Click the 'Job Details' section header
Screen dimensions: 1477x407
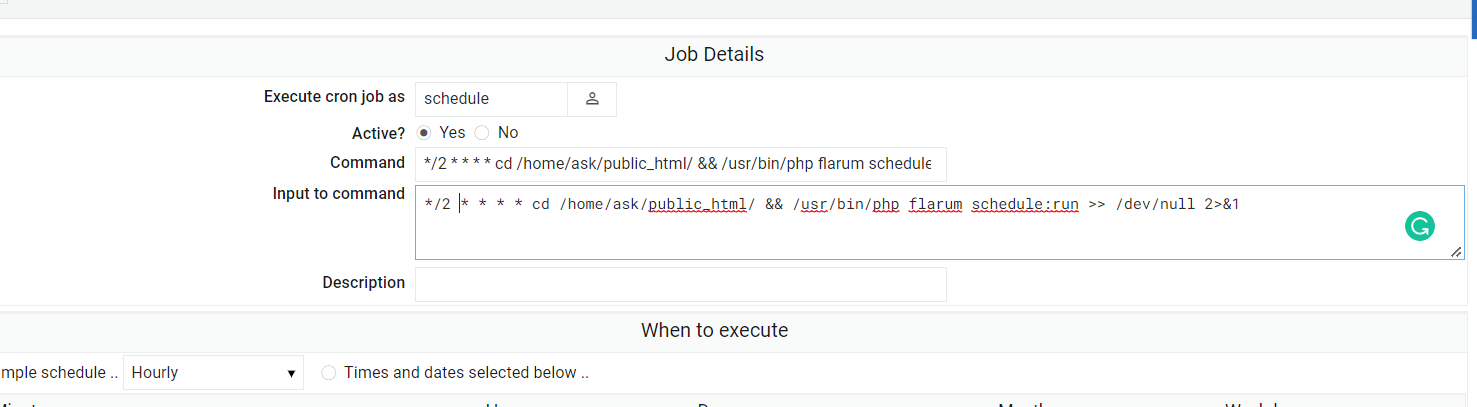(714, 55)
